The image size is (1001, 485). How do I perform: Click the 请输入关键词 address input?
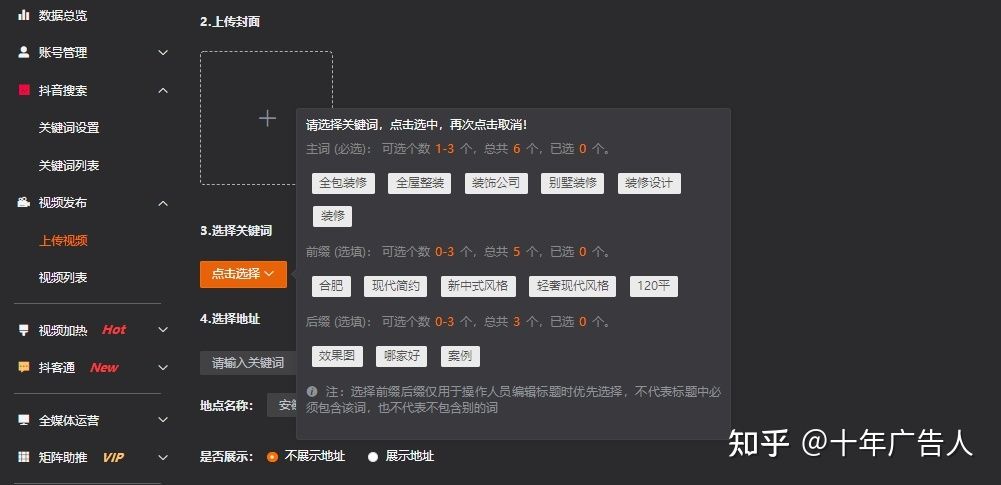[x=248, y=362]
